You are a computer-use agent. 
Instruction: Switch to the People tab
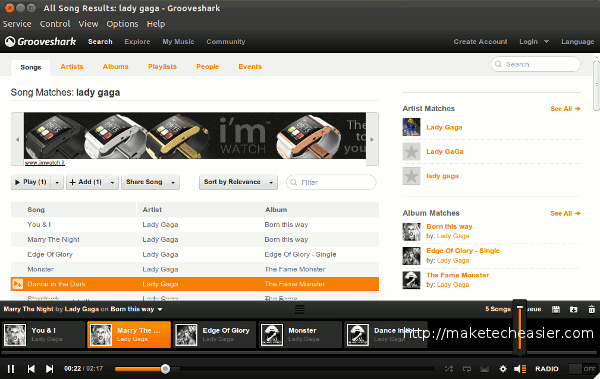click(x=208, y=67)
